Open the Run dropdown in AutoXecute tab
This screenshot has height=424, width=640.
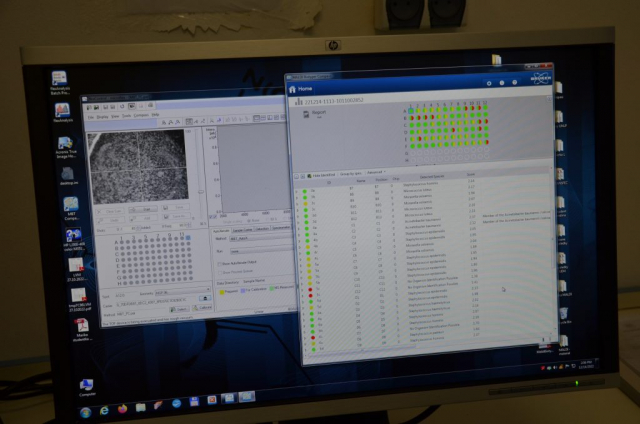[261, 251]
